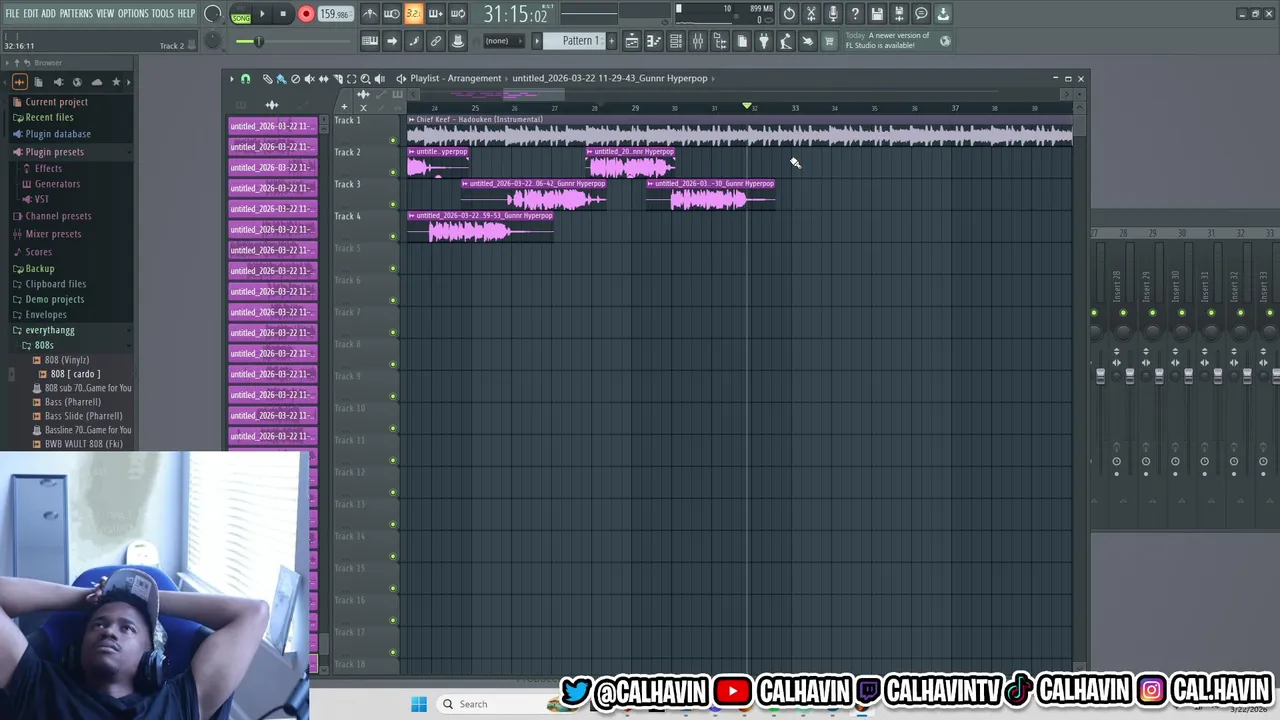Viewport: 1280px width, 720px height.
Task: Collapse the 808s folder in browser
Action: pyautogui.click(x=44, y=345)
